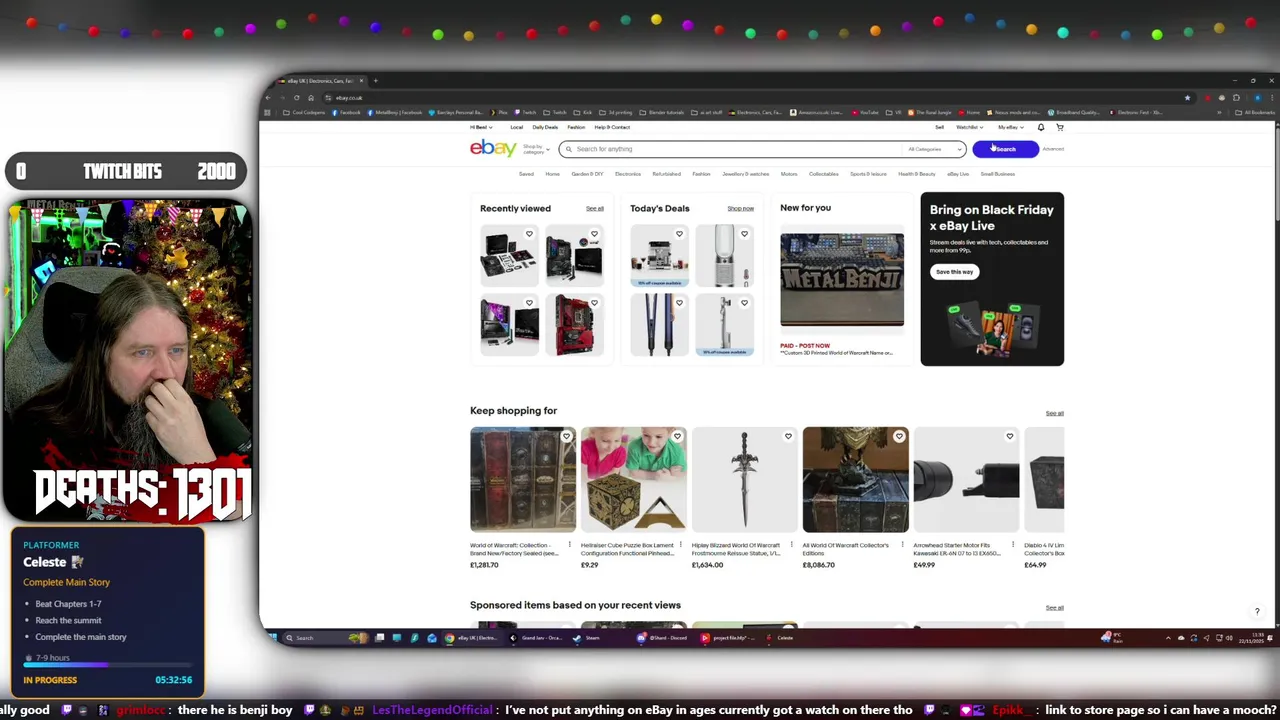Open options menu for Hellraiser Cube listing
Screen dimensions: 1280x720
681,545
